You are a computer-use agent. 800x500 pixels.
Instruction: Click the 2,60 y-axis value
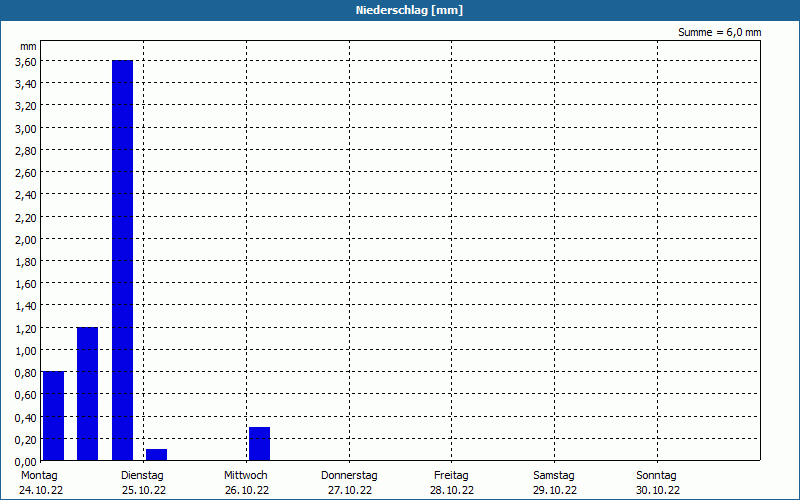(x=26, y=173)
